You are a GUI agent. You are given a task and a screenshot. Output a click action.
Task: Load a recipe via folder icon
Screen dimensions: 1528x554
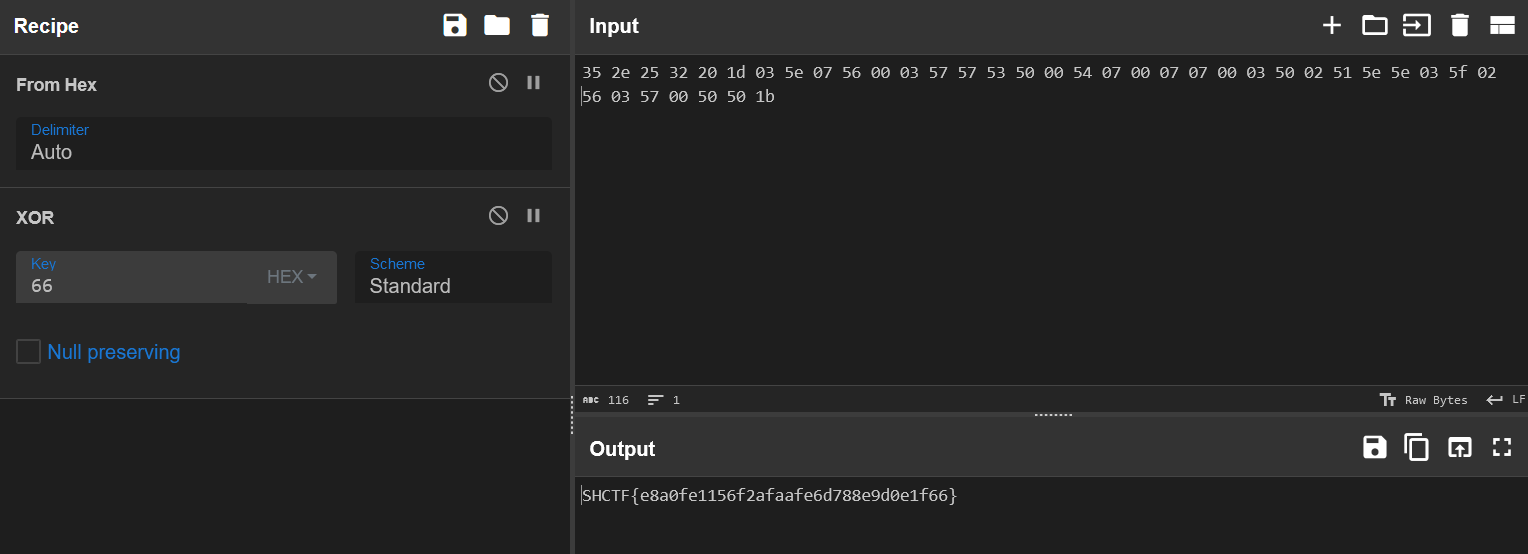[497, 25]
